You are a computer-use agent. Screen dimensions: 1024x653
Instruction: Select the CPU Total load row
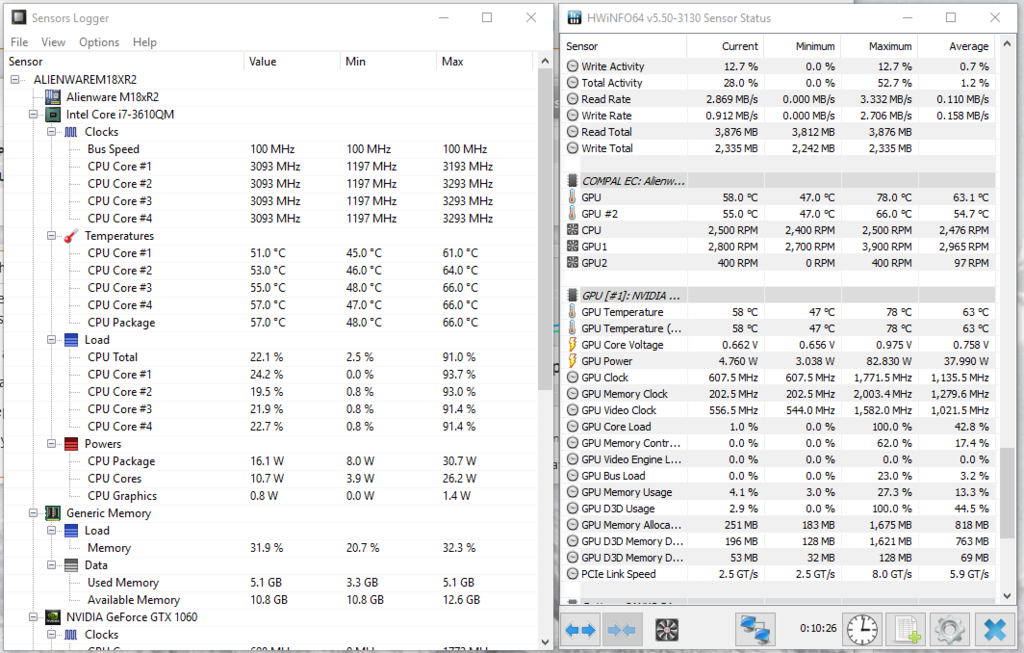tap(270, 357)
